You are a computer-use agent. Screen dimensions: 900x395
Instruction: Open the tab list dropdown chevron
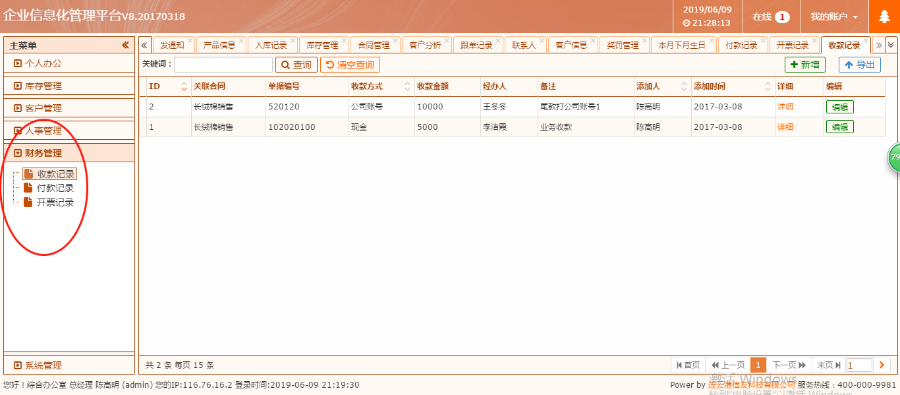coord(891,44)
